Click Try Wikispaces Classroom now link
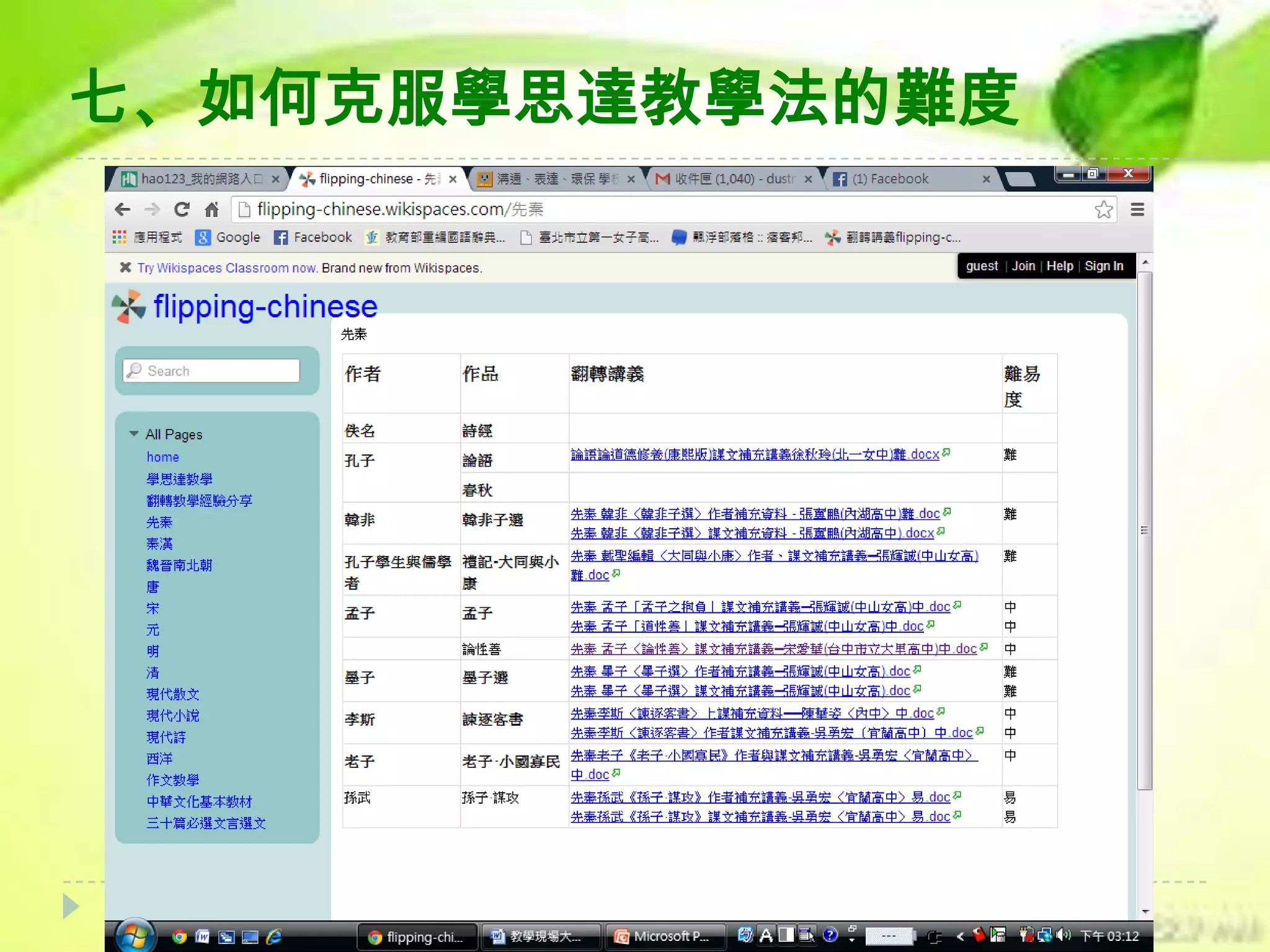The image size is (1270, 952). (227, 268)
